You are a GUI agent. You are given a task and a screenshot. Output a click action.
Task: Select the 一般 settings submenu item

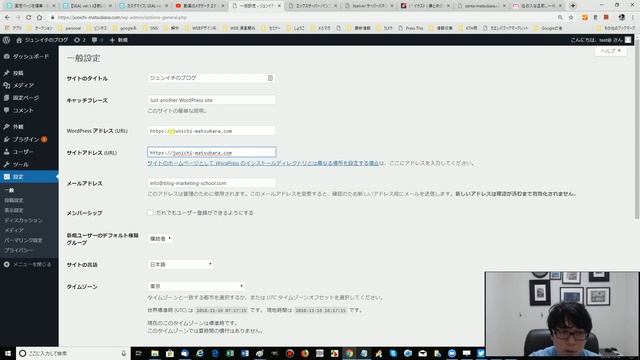(x=9, y=190)
